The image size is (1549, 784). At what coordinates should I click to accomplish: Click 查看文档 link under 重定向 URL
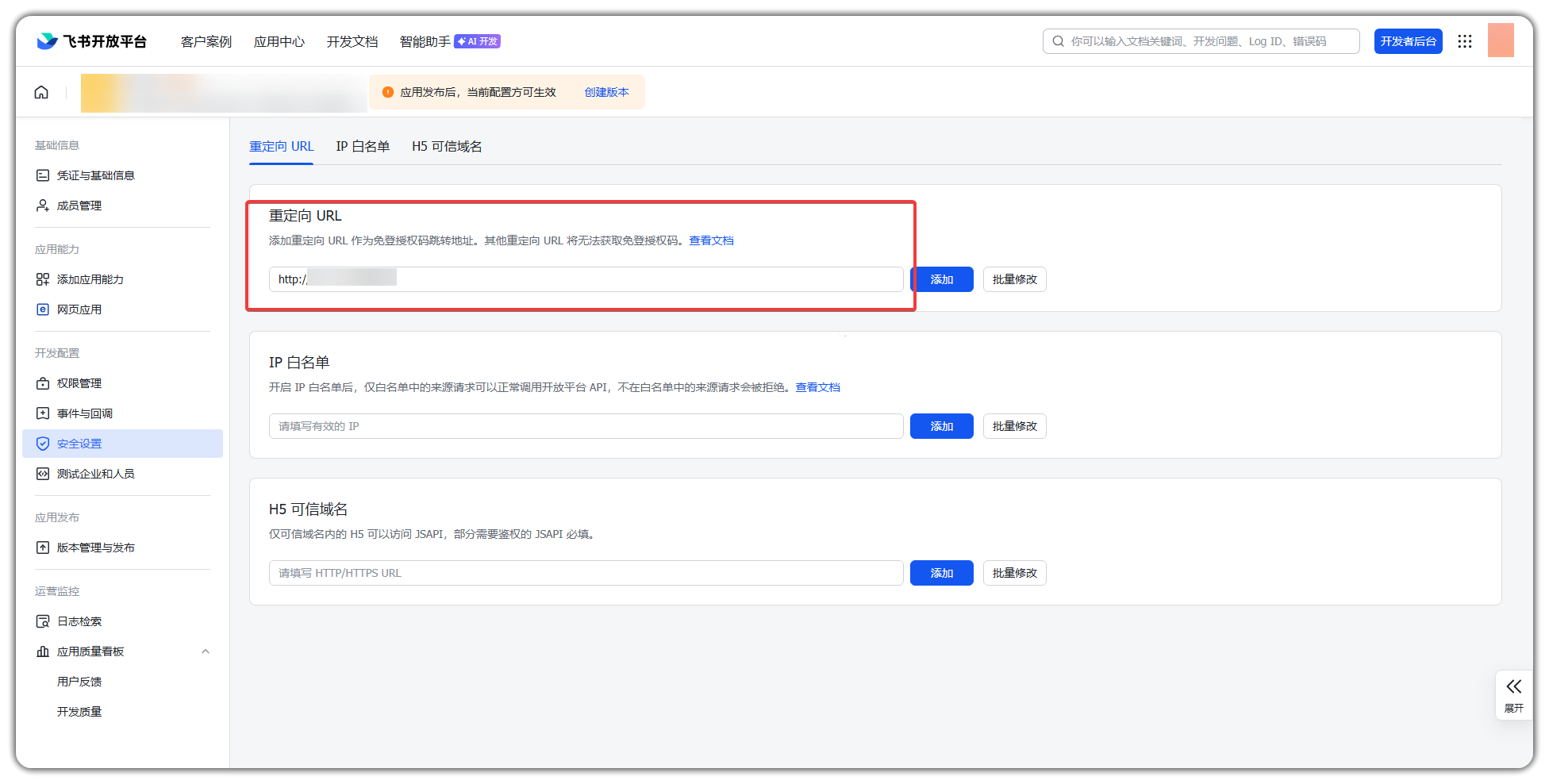pyautogui.click(x=711, y=240)
